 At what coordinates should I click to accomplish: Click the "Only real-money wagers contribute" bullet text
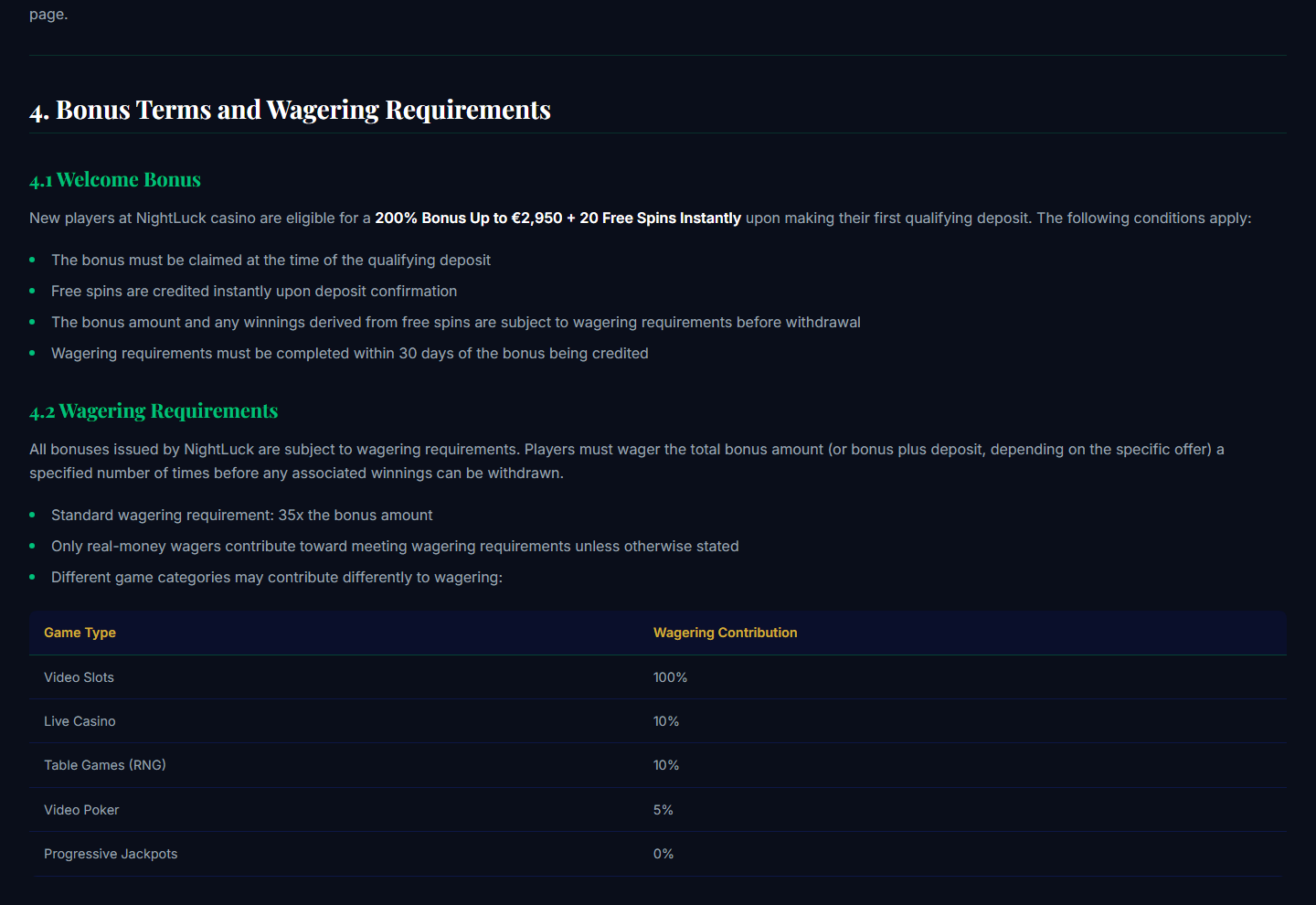click(395, 547)
